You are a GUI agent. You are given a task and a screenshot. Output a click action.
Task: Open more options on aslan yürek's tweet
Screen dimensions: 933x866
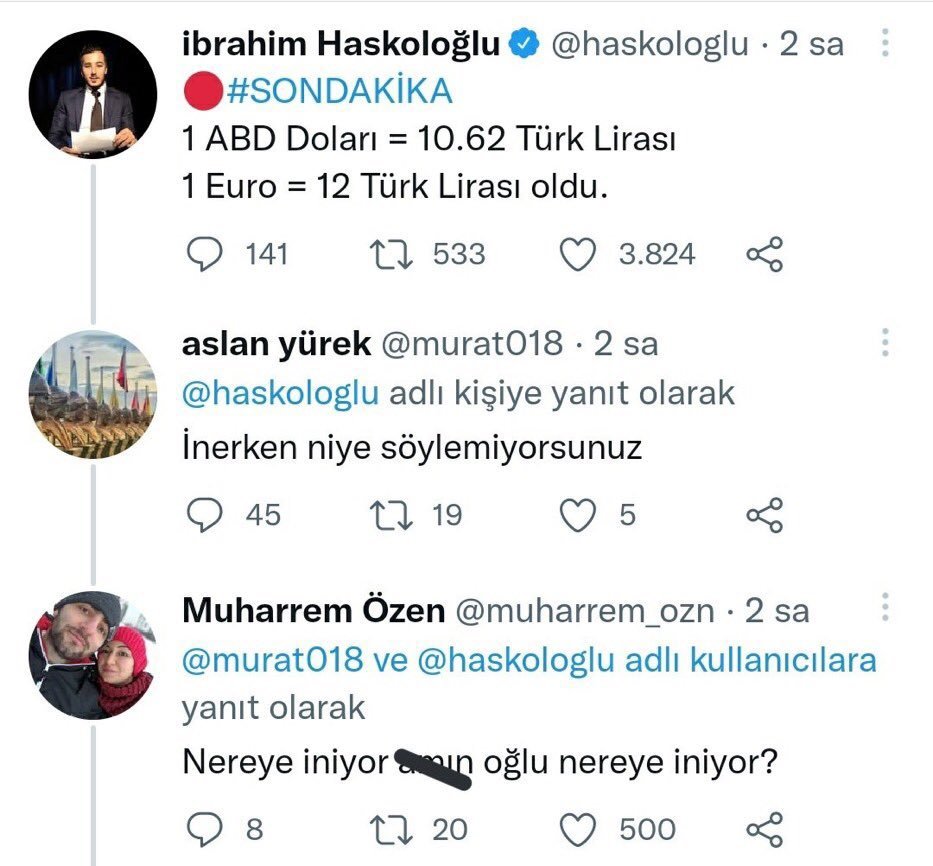(885, 343)
